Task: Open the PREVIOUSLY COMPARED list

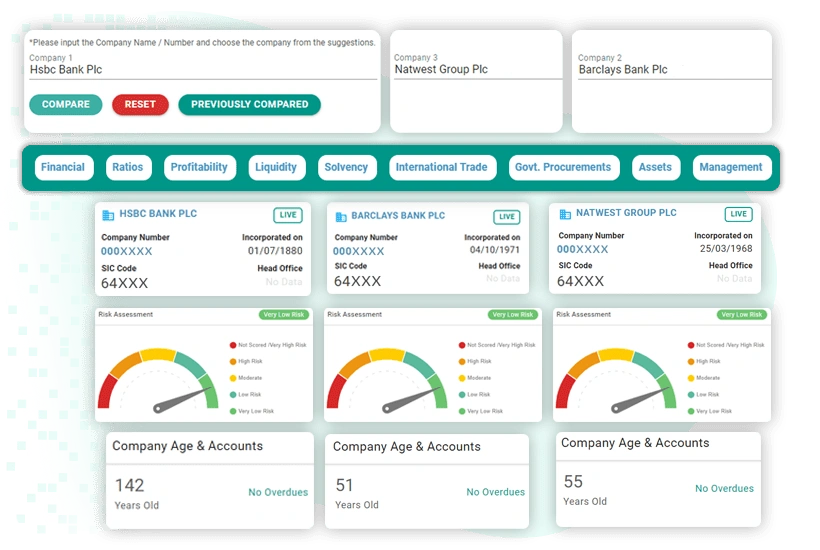Action: [x=249, y=105]
